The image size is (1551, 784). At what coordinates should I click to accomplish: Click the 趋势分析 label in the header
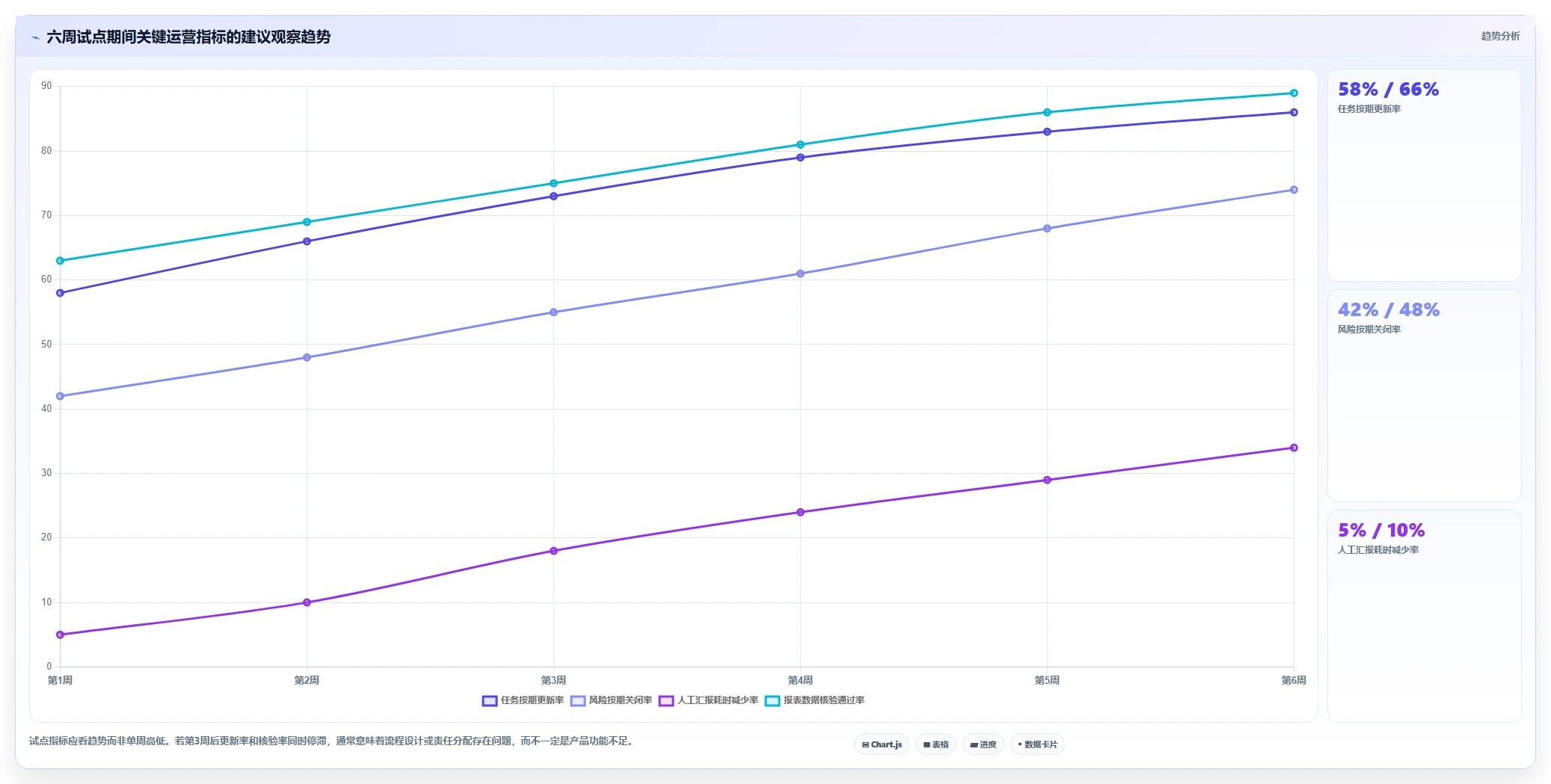point(1500,36)
